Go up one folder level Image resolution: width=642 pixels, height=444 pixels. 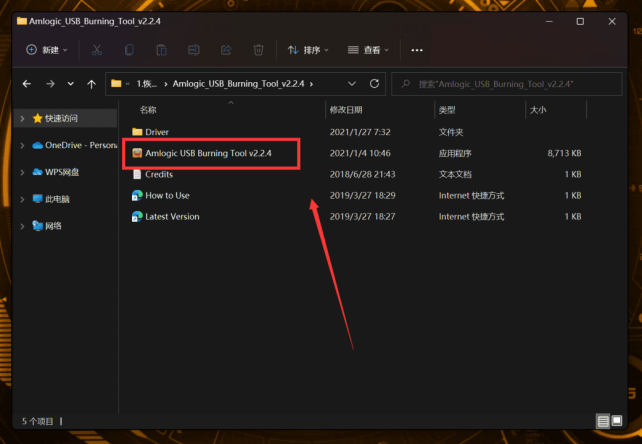coord(91,84)
